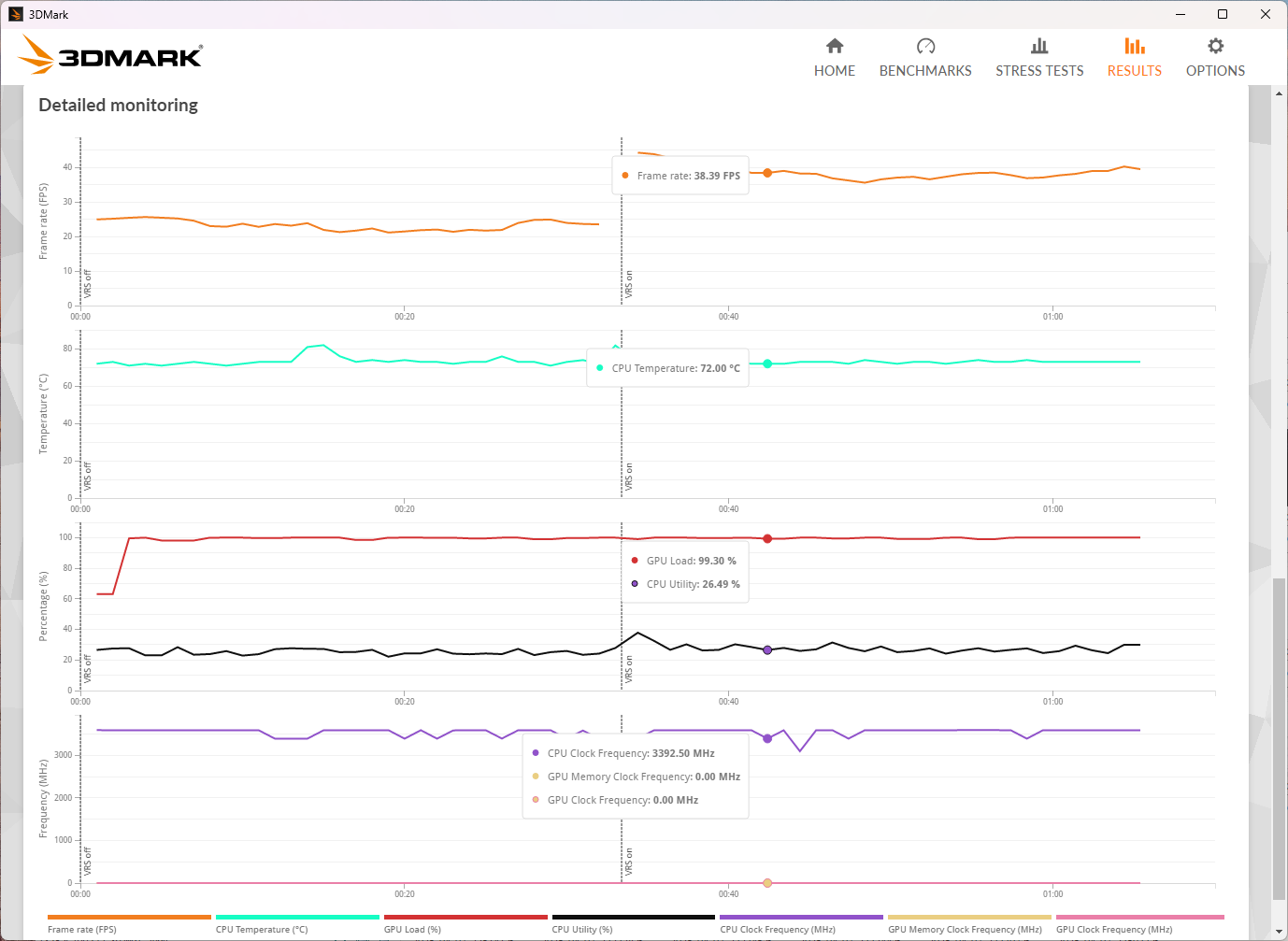Open Benchmarks via the gauge icon

tap(925, 47)
